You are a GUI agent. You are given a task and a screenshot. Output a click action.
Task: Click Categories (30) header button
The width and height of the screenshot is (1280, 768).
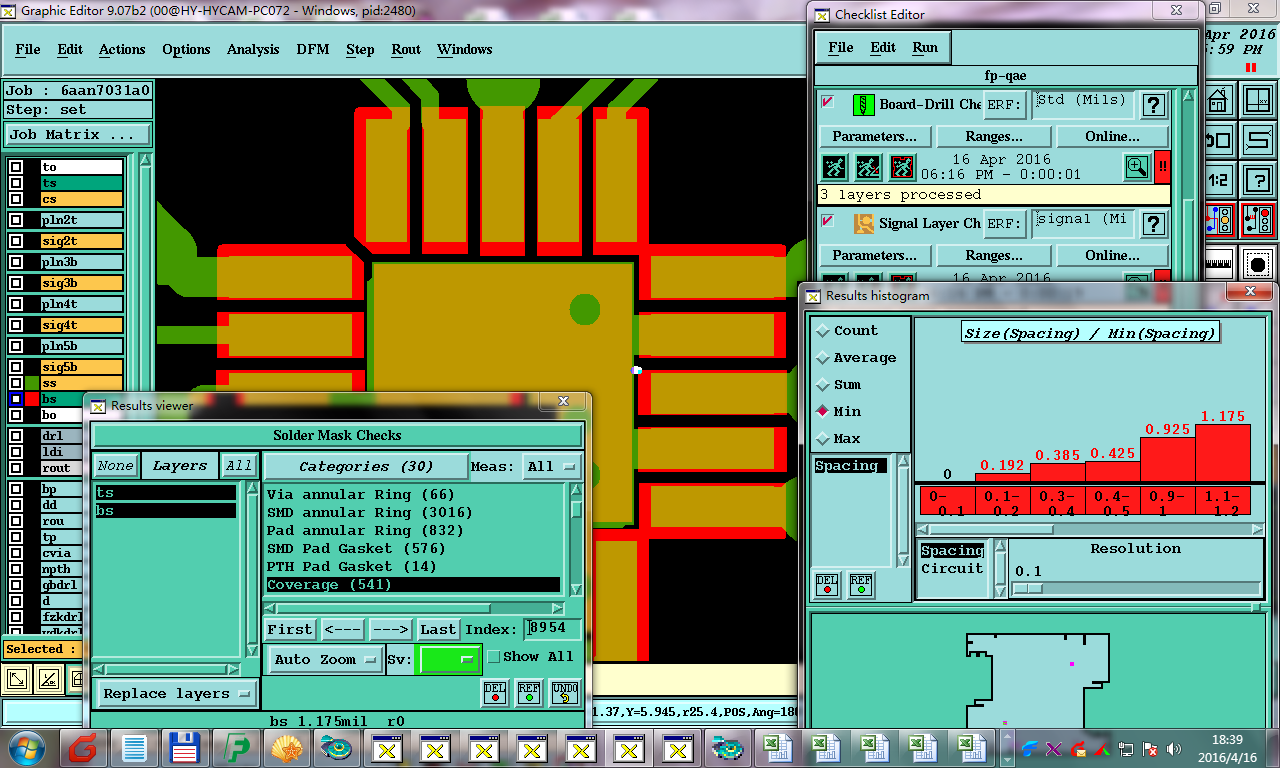click(x=366, y=466)
